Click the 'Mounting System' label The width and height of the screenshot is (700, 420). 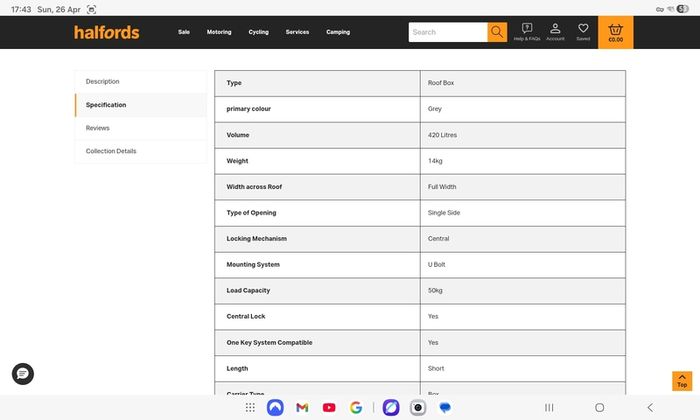click(253, 264)
